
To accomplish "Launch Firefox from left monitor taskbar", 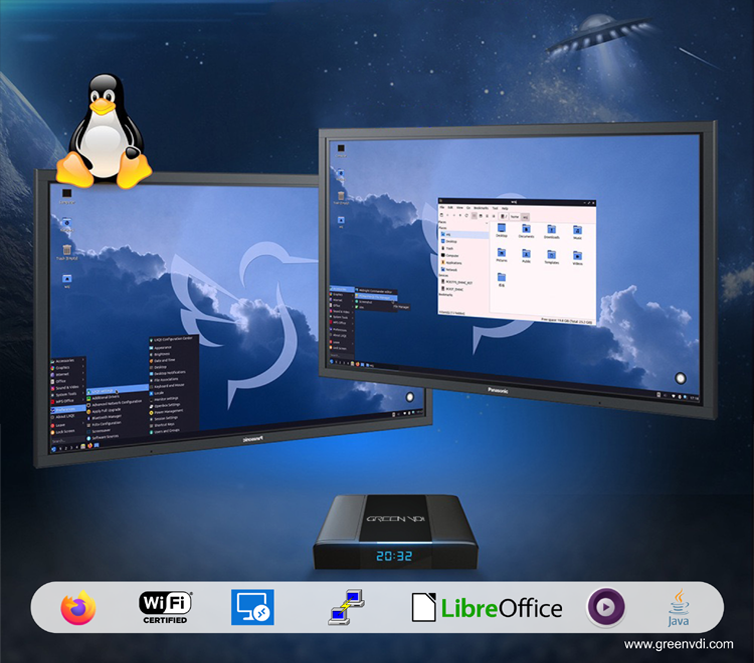I will click(90, 446).
